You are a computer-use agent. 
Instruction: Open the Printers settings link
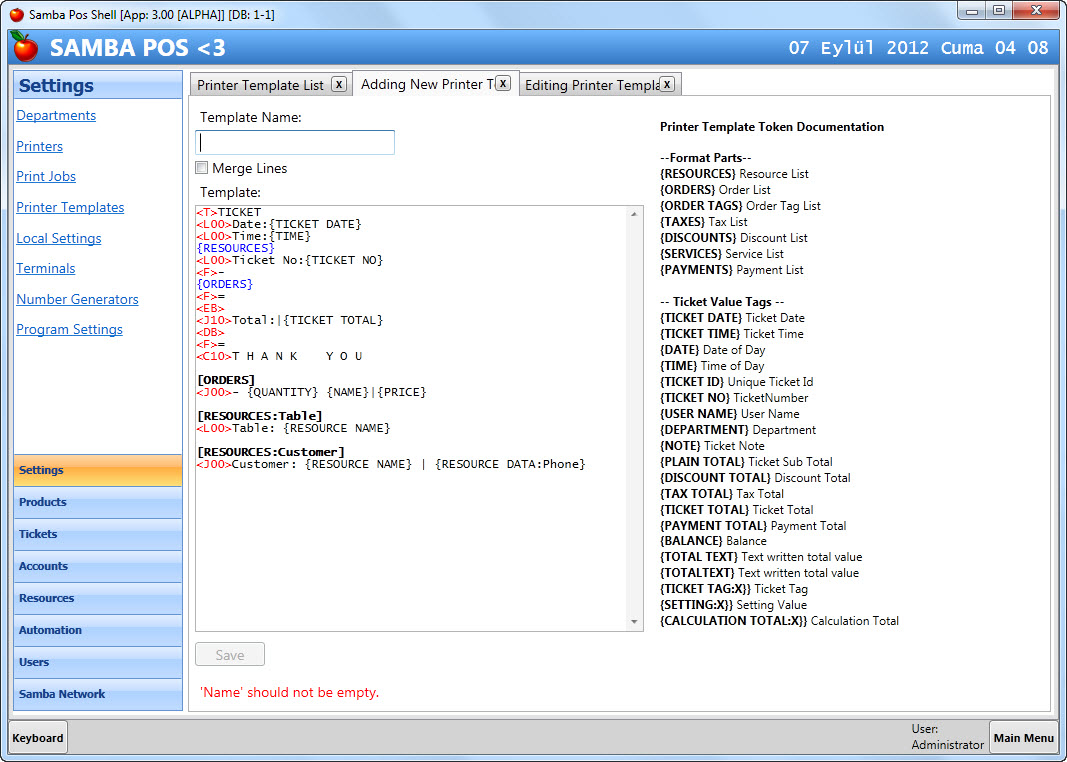pos(39,146)
